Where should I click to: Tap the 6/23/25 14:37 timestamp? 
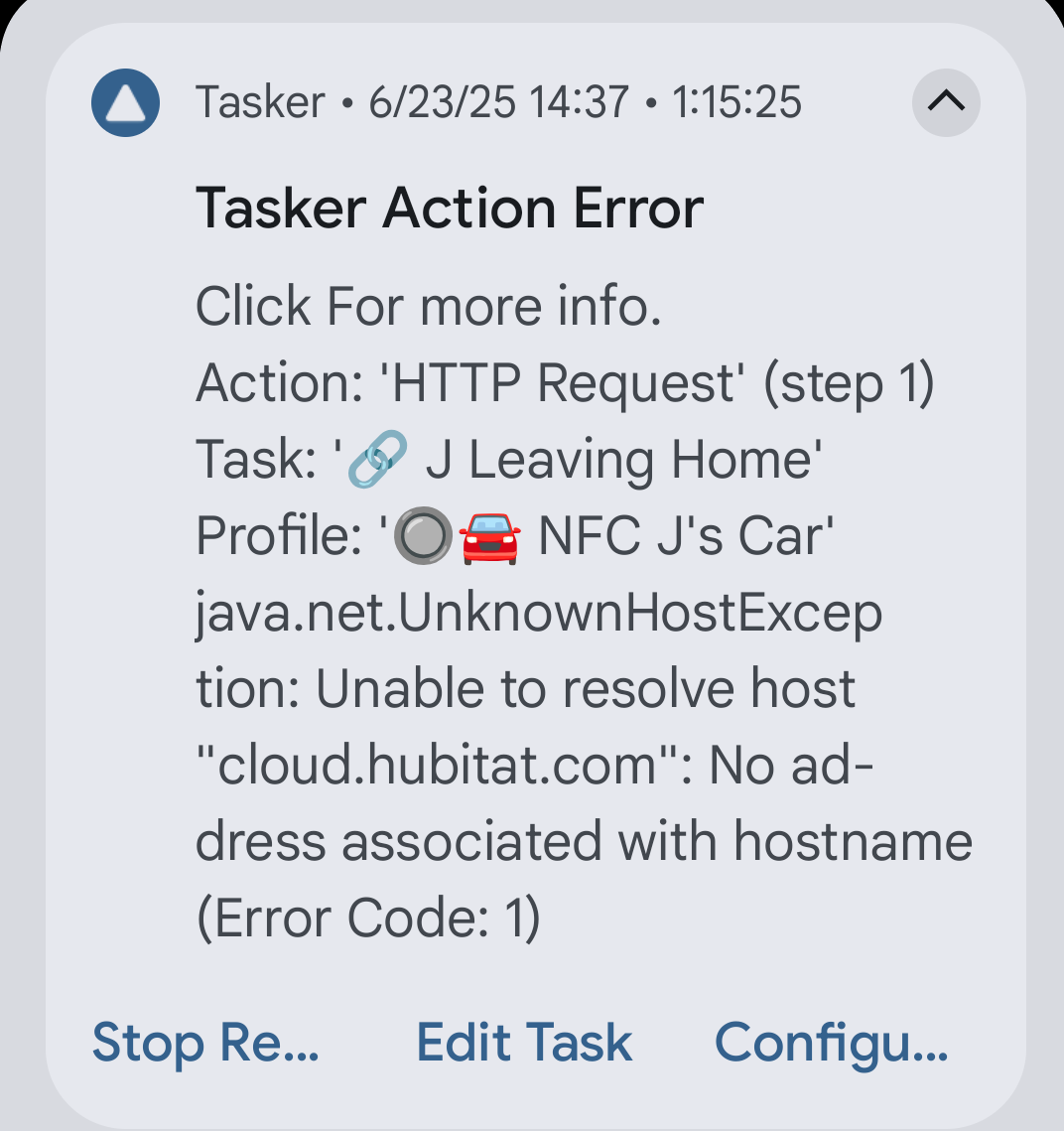498,102
